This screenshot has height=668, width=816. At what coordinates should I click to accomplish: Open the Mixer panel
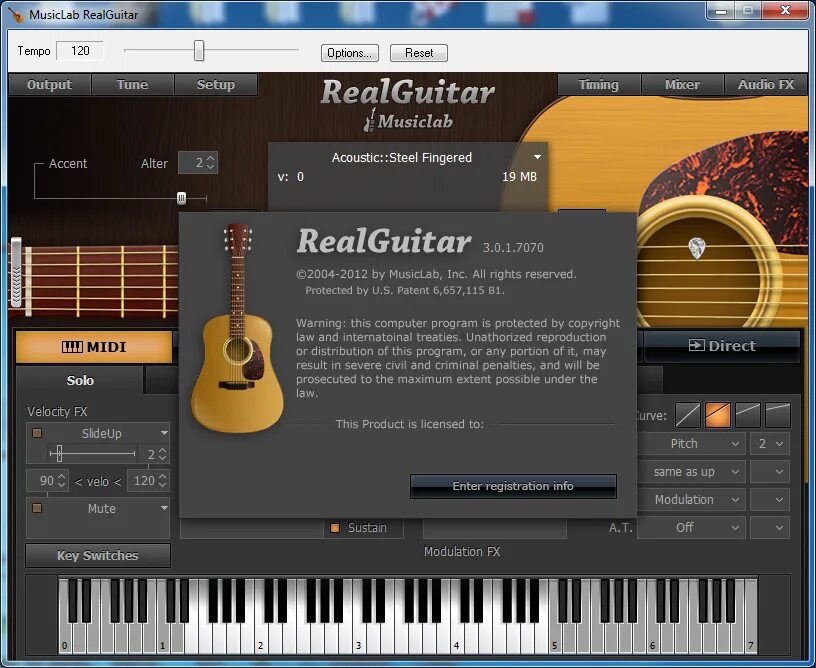pos(682,84)
